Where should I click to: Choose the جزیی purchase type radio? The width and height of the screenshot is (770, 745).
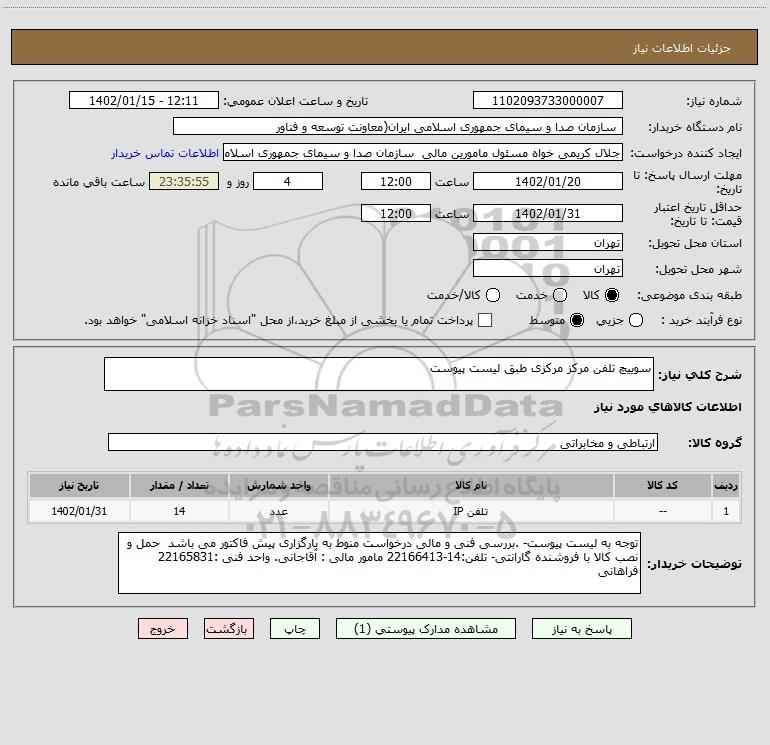636,320
